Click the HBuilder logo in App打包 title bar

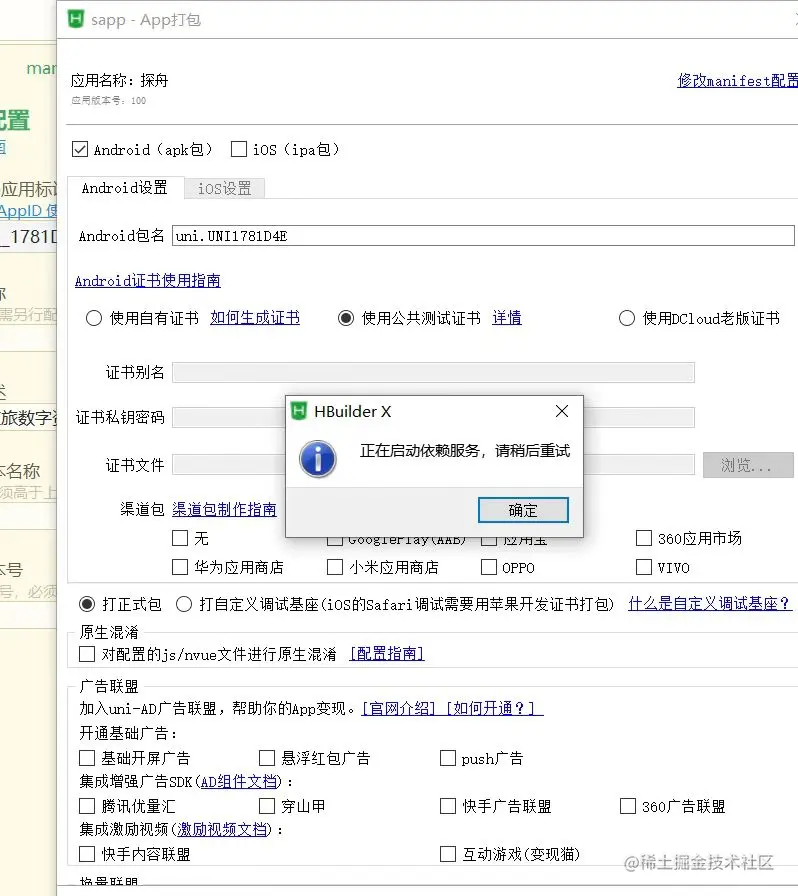pos(76,19)
